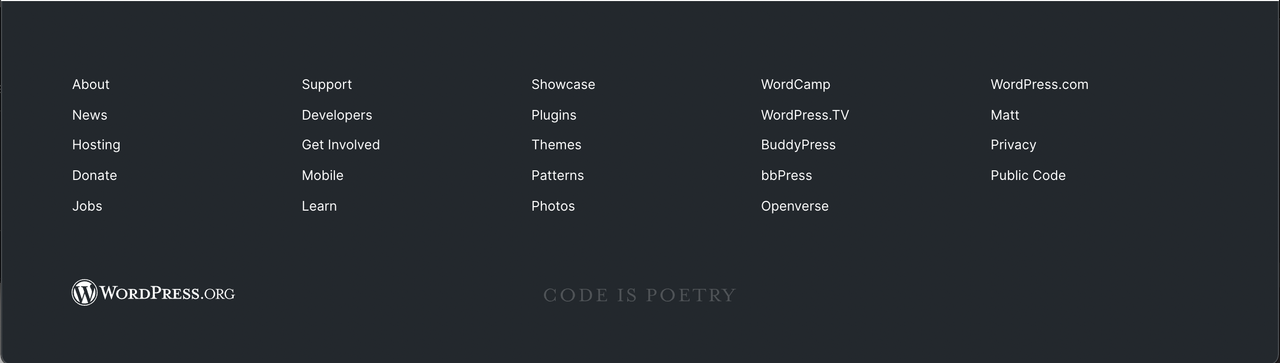Open the Mobile link
Image resolution: width=1280 pixels, height=363 pixels.
pyautogui.click(x=323, y=176)
